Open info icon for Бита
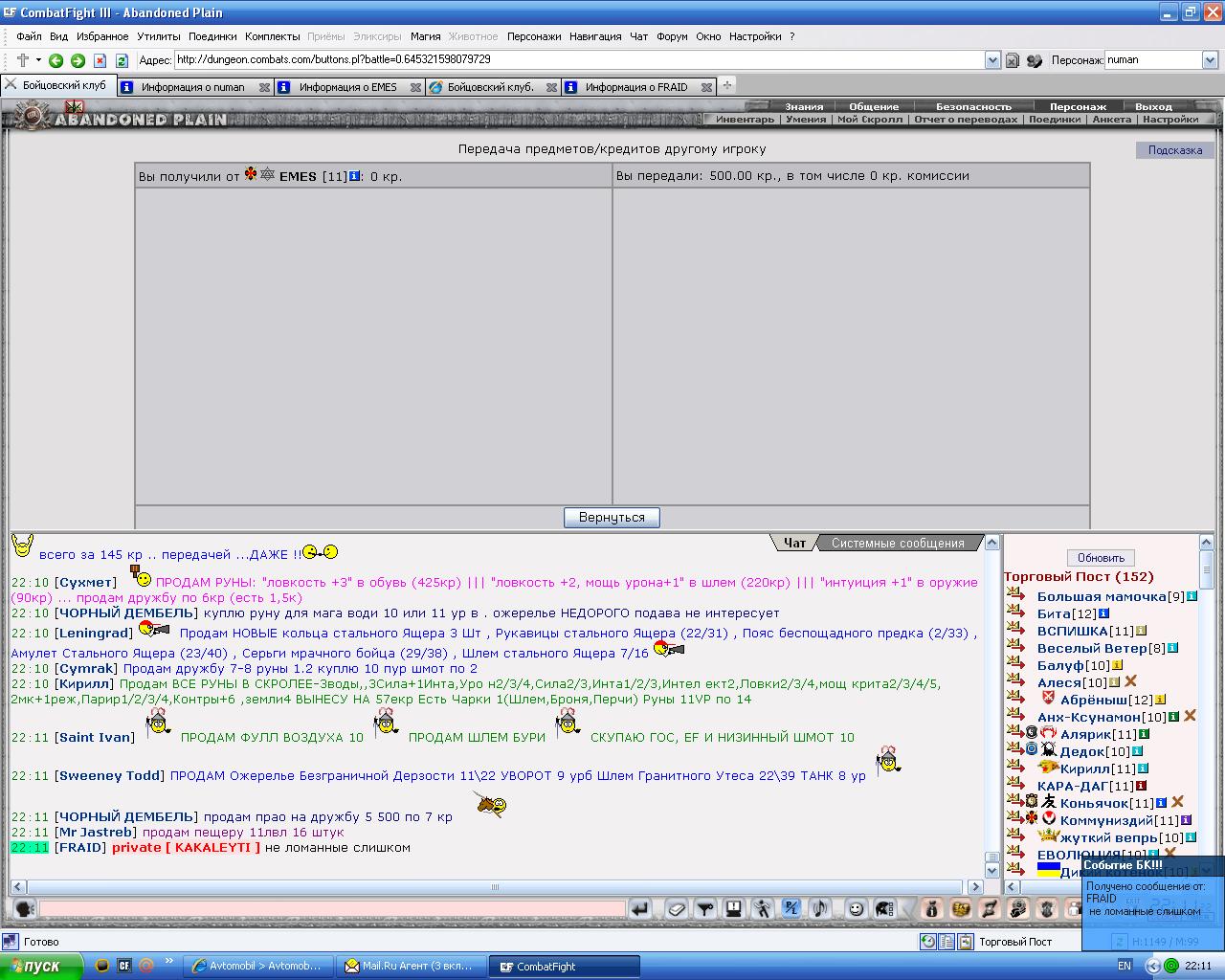Screen dimensions: 1225x980 (1103, 613)
